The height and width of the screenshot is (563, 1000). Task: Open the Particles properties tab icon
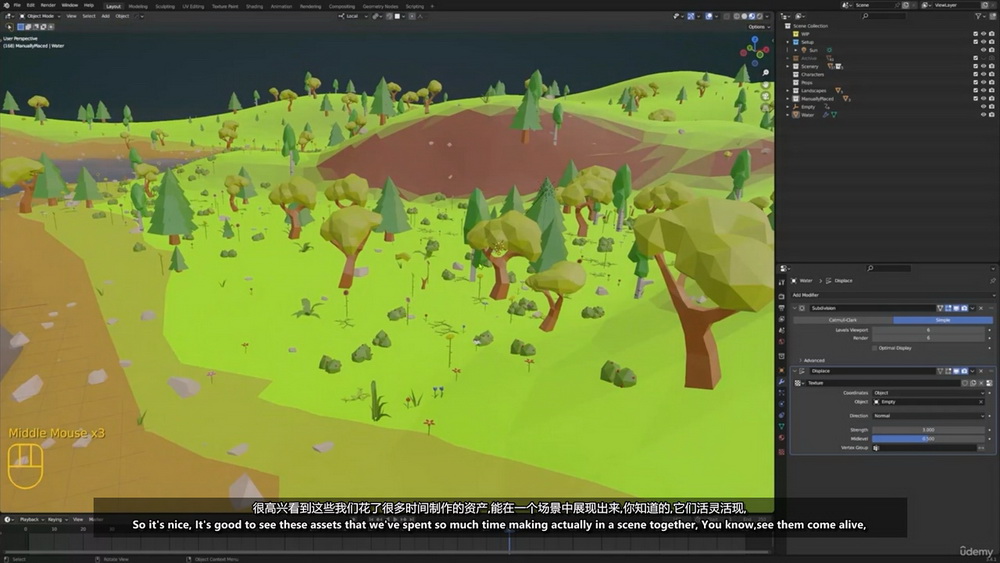(x=781, y=393)
